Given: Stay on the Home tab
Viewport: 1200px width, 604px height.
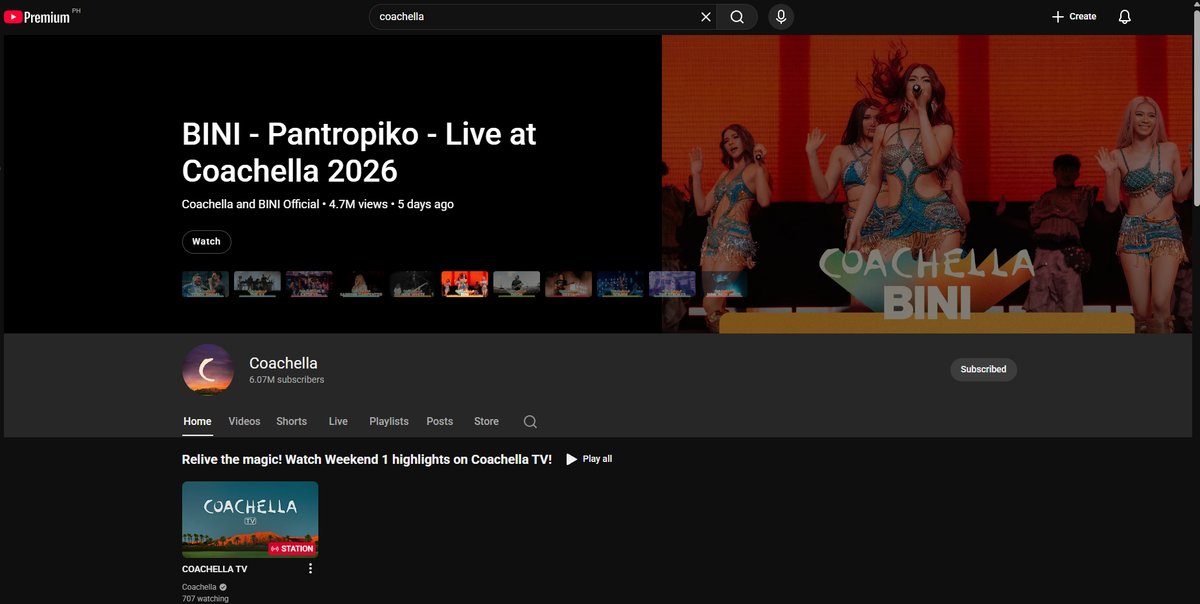Looking at the screenshot, I should pos(197,421).
